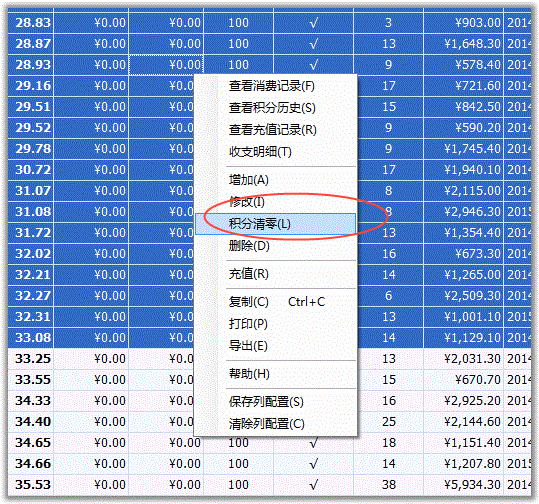The width and height of the screenshot is (539, 504).
Task: Select the ¥5,934.30 amount cell
Action: 464,485
